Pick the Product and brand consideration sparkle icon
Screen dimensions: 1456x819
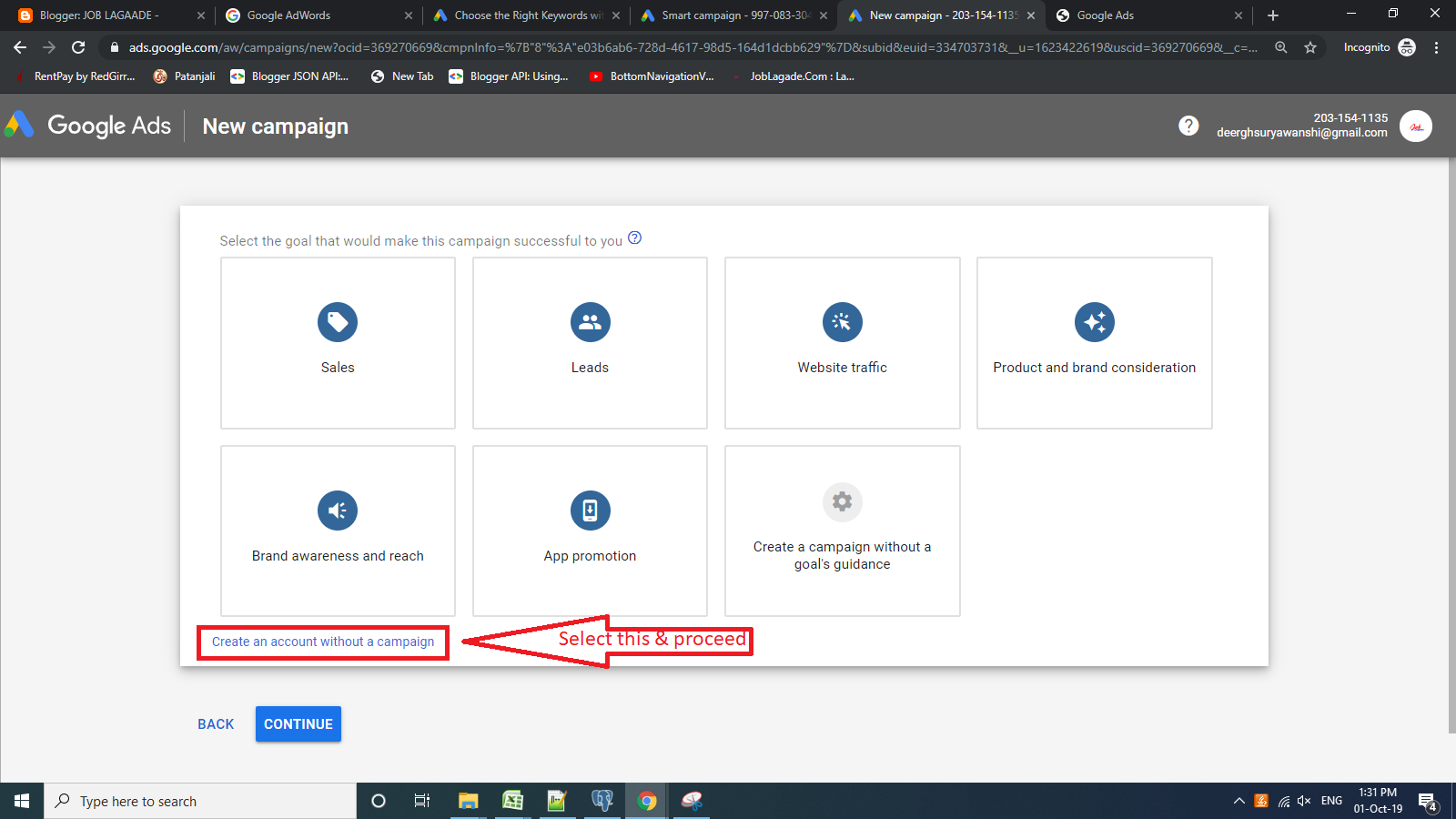click(x=1095, y=322)
